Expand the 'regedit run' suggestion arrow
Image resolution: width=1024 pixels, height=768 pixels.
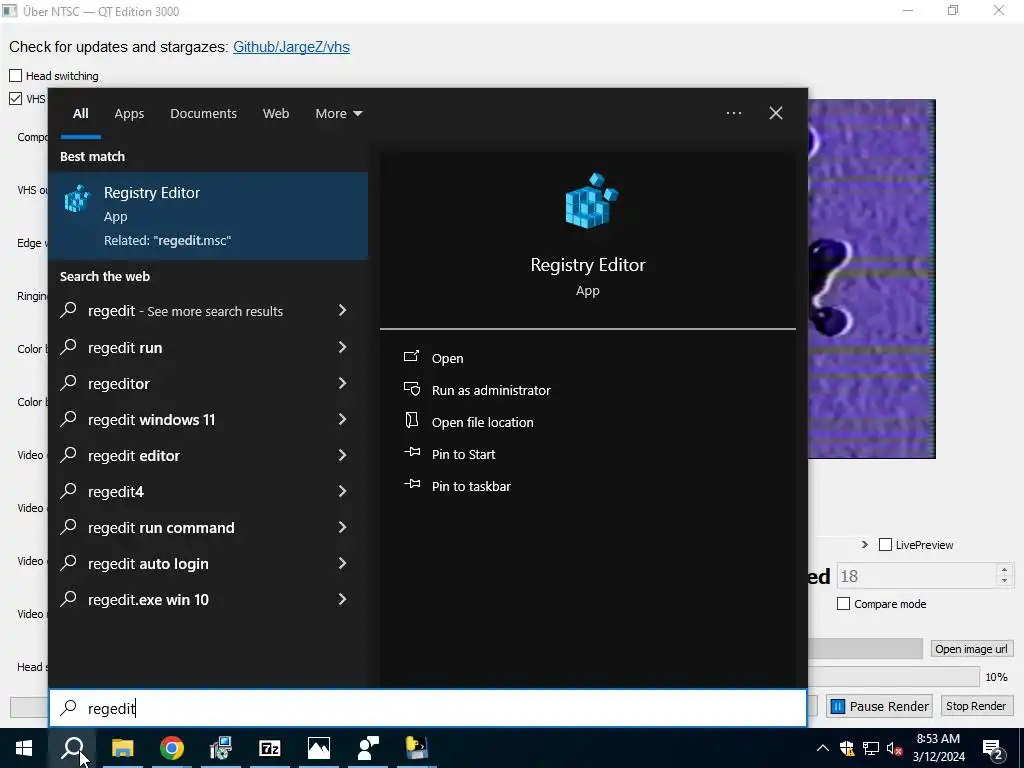[342, 347]
